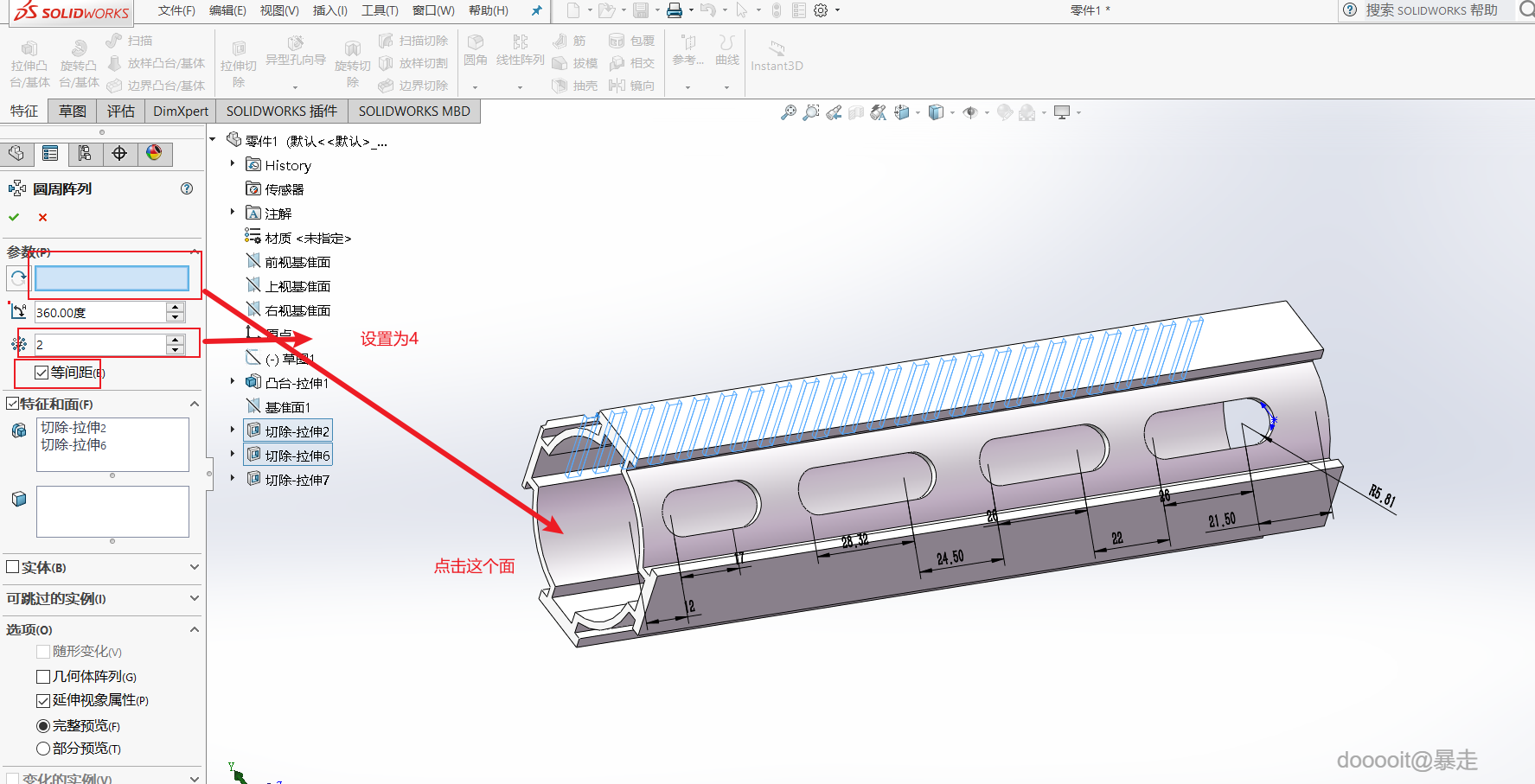Open the DimXpertManager crosshair tab icon
Viewport: 1535px width, 784px height.
pyautogui.click(x=119, y=154)
